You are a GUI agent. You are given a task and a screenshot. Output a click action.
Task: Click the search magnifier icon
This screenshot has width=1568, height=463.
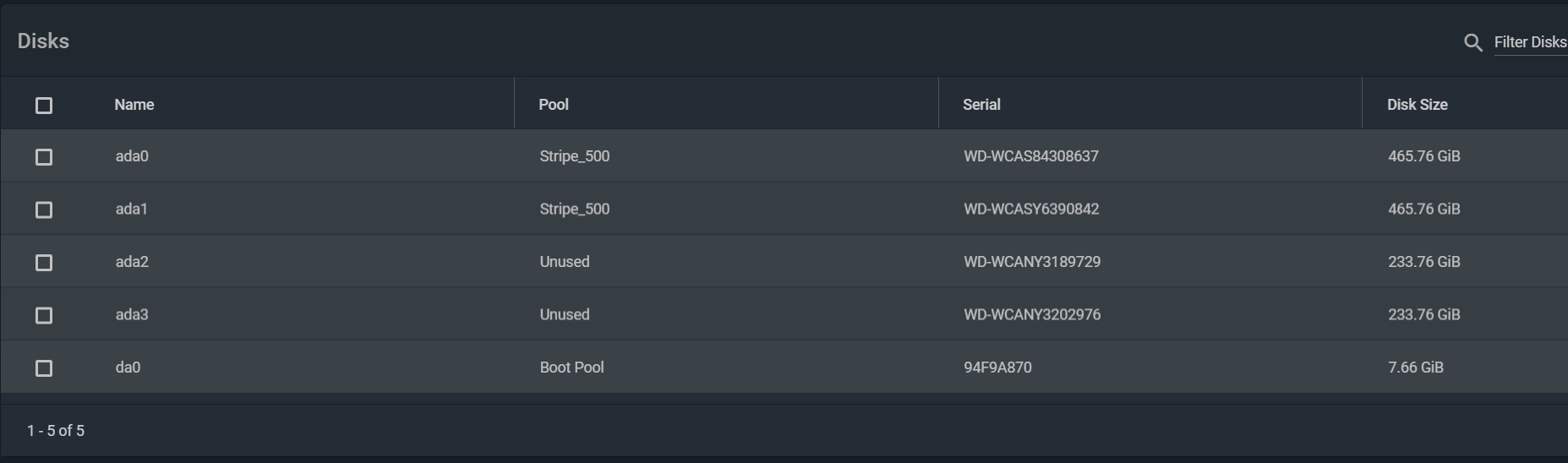click(1472, 42)
